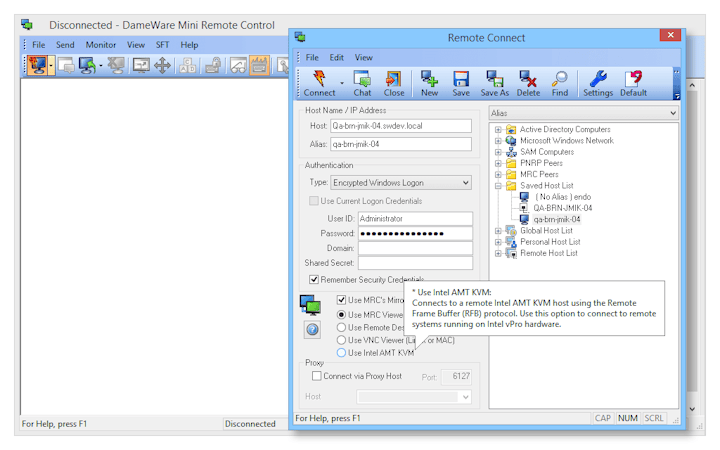Click the two-monitor icon beside viewer options
Image resolution: width=720 pixels, height=450 pixels.
click(x=310, y=305)
